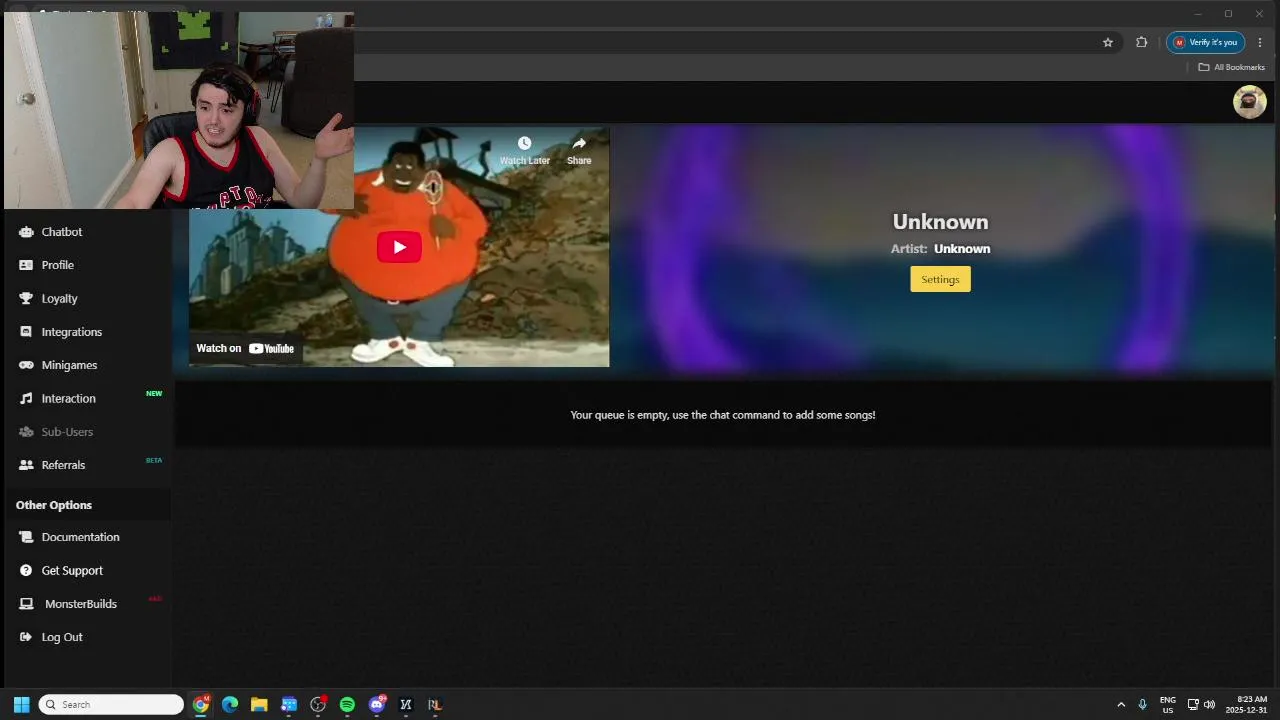Screen dimensions: 1280x720
Task: Open Chrome three-dot menu
Action: (1260, 42)
